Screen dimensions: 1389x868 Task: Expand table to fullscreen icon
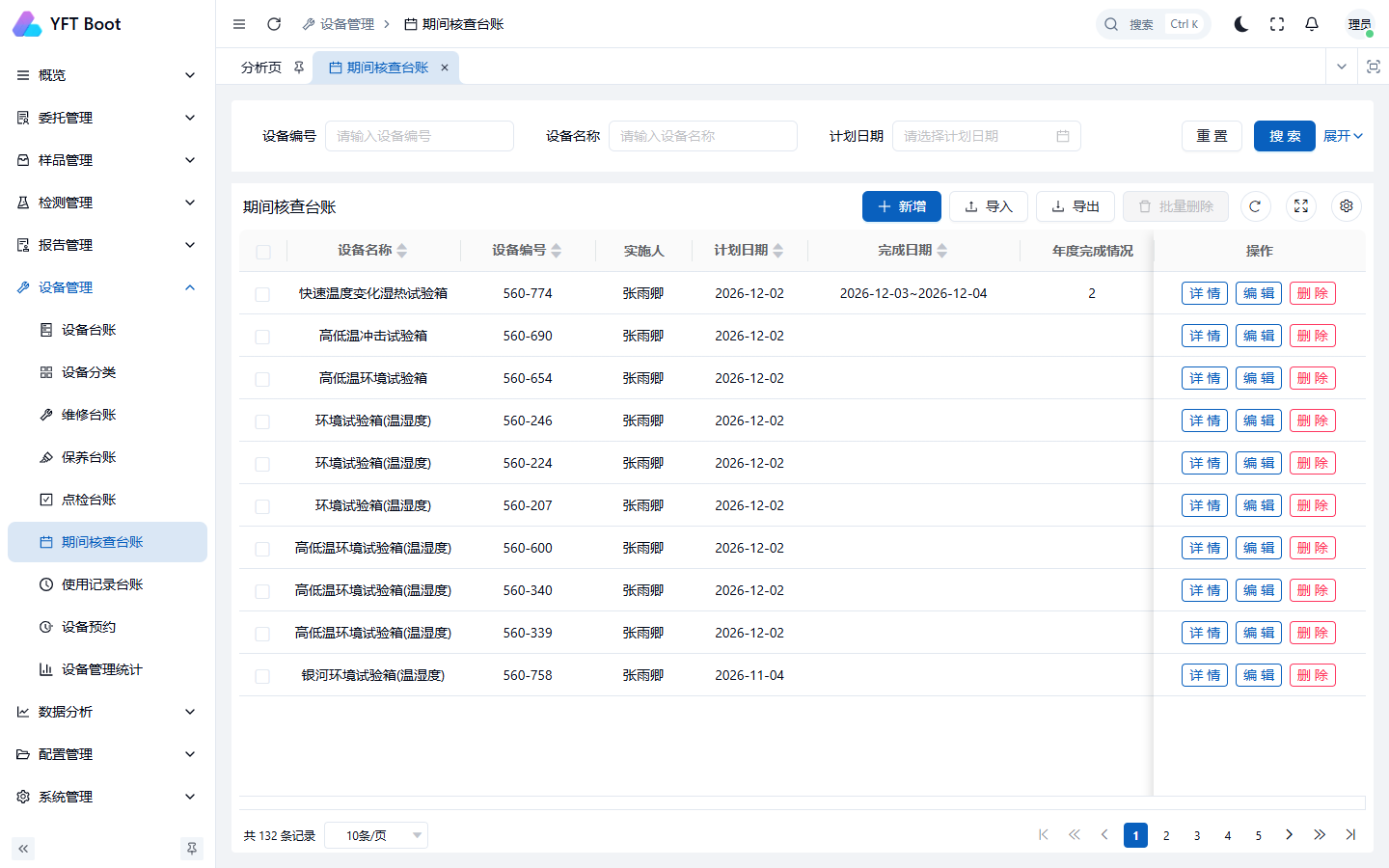1301,206
